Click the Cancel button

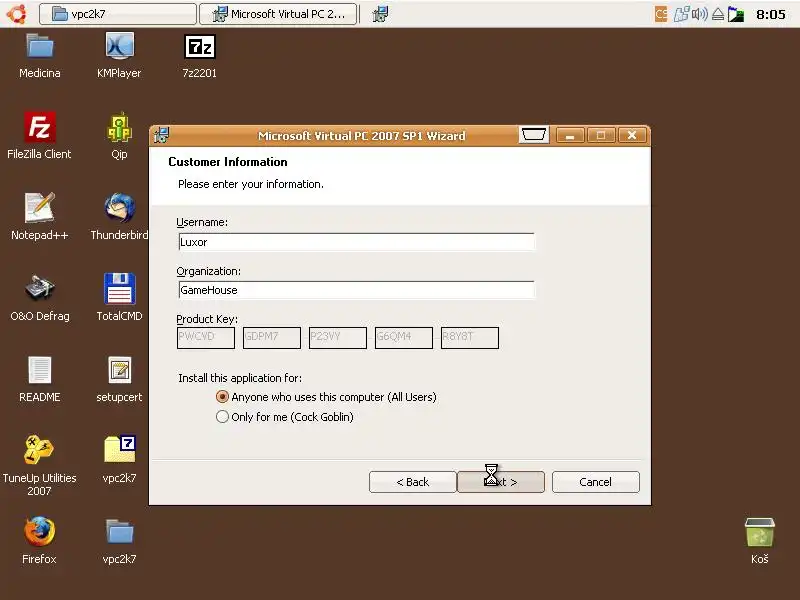tap(595, 482)
